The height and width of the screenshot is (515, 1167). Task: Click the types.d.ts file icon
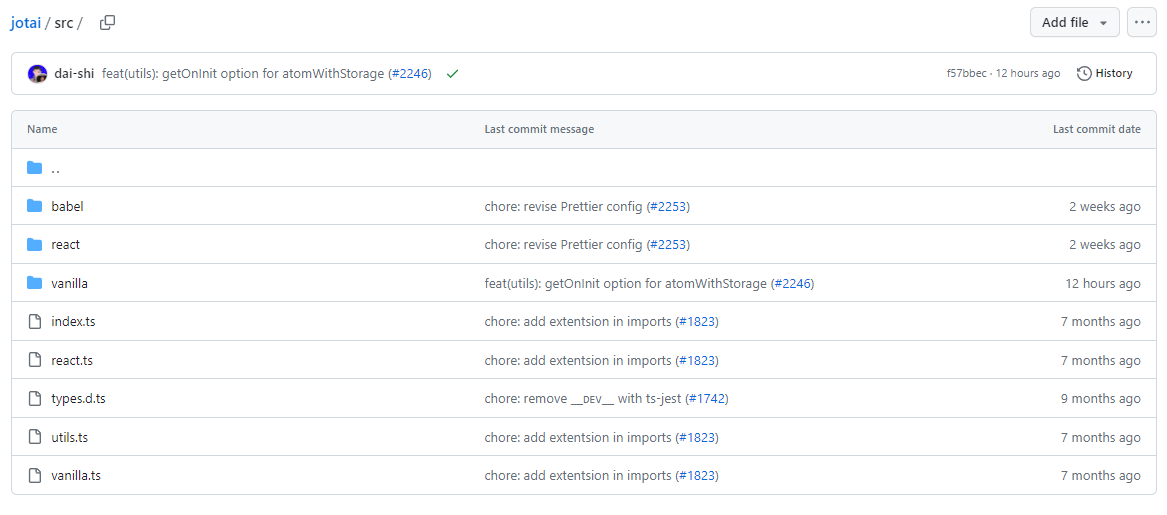[x=34, y=398]
